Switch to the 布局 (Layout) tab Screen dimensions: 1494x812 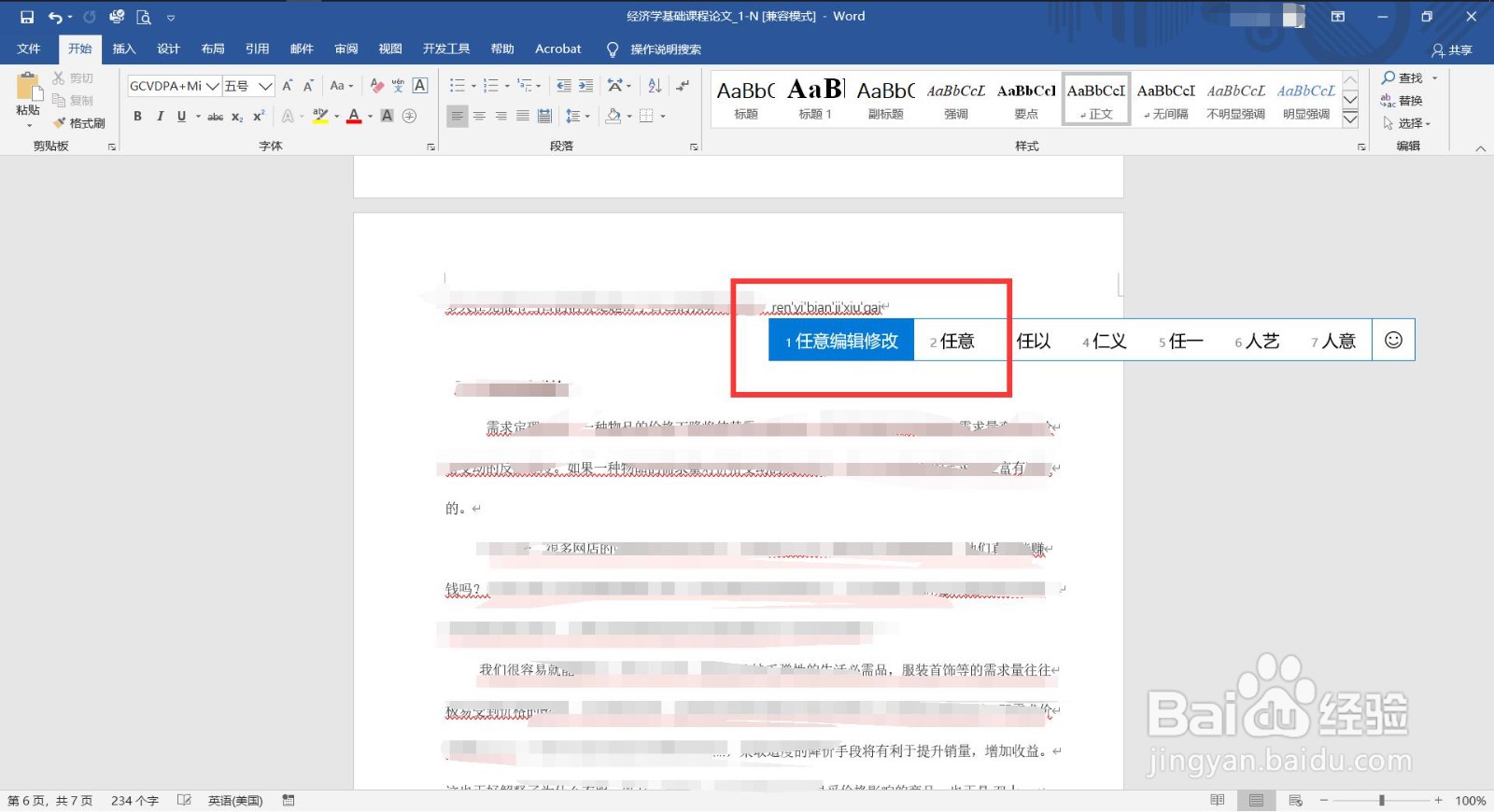click(213, 49)
